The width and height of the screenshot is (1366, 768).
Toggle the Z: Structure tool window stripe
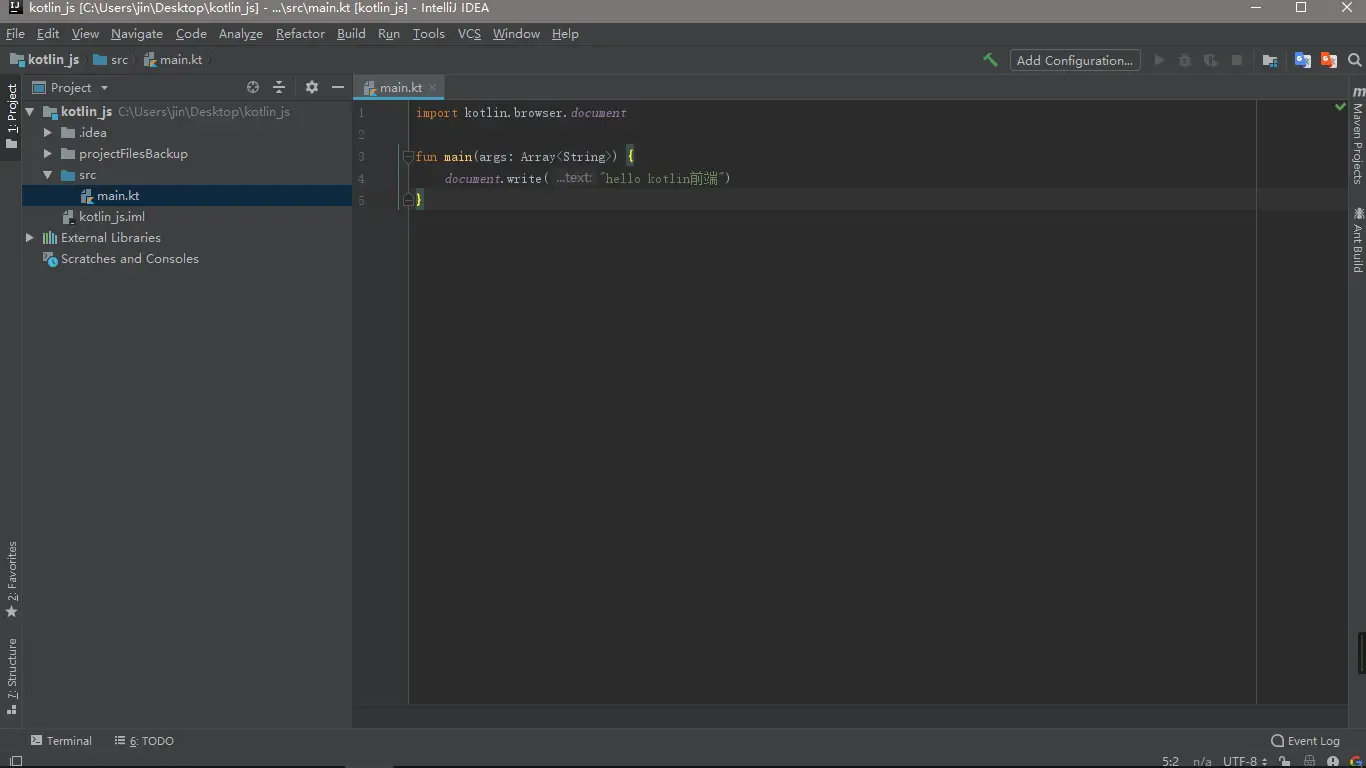11,675
